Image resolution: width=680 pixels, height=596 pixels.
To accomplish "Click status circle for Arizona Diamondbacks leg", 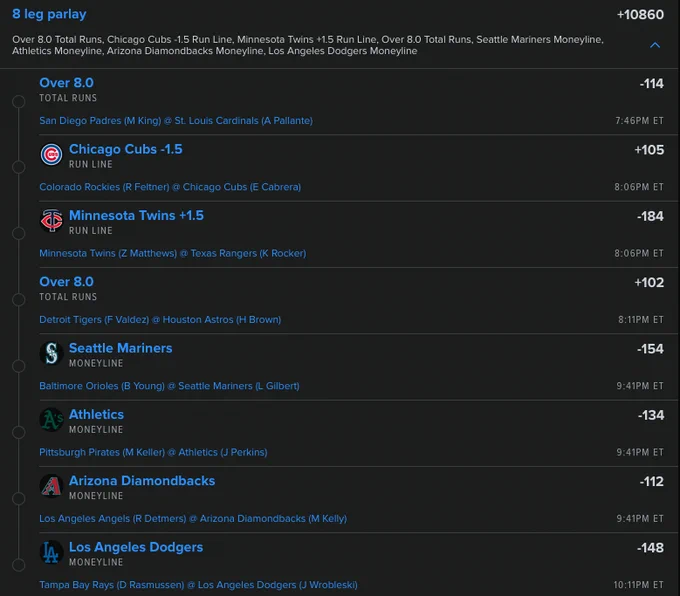I will click(x=18, y=499).
